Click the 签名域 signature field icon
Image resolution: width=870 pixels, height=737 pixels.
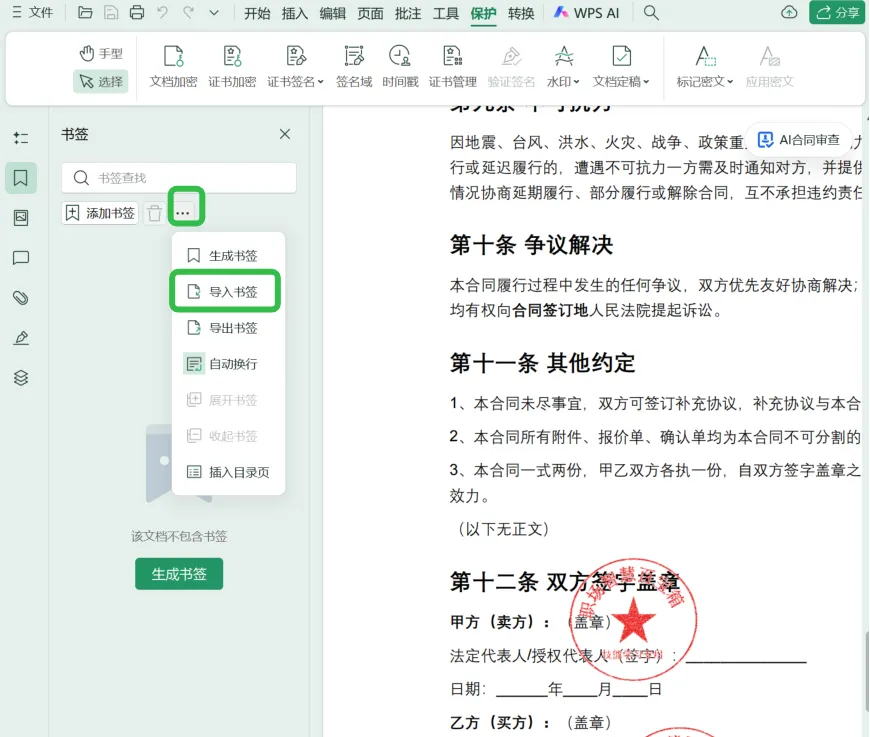tap(354, 67)
